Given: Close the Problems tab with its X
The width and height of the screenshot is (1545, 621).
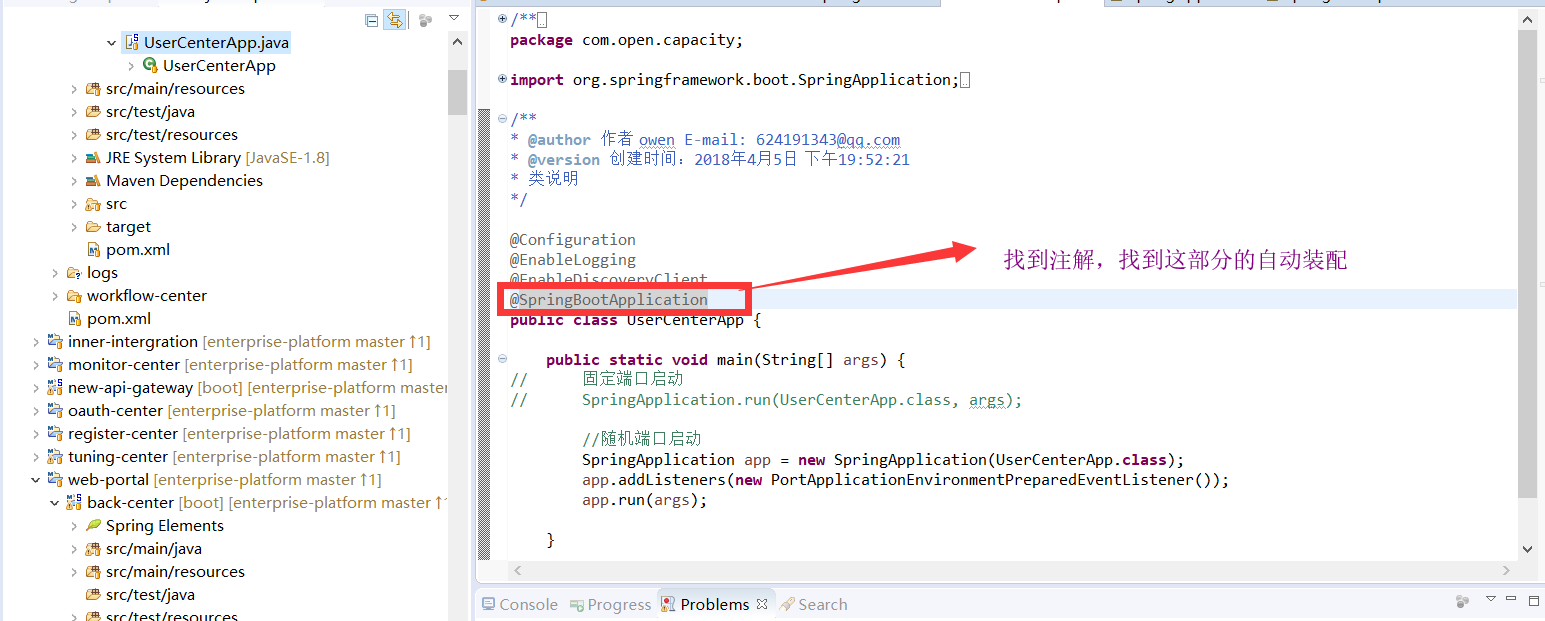Looking at the screenshot, I should coord(761,604).
